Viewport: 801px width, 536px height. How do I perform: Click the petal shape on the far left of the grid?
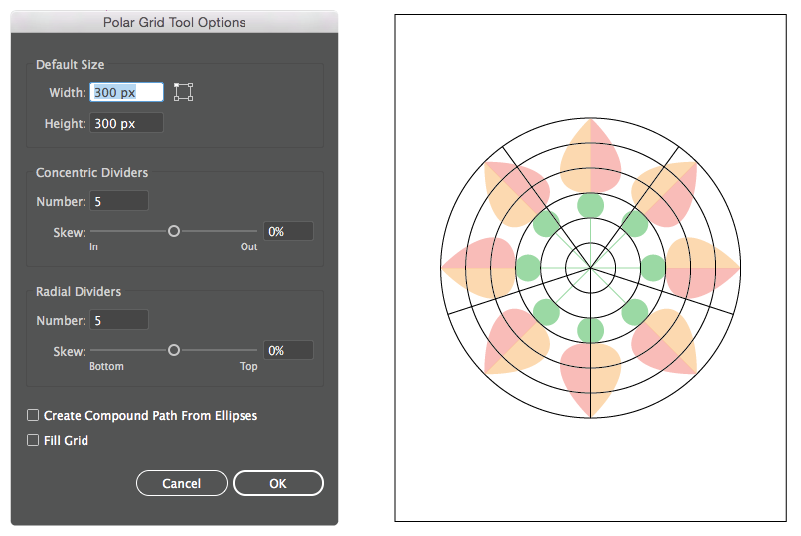[x=478, y=268]
